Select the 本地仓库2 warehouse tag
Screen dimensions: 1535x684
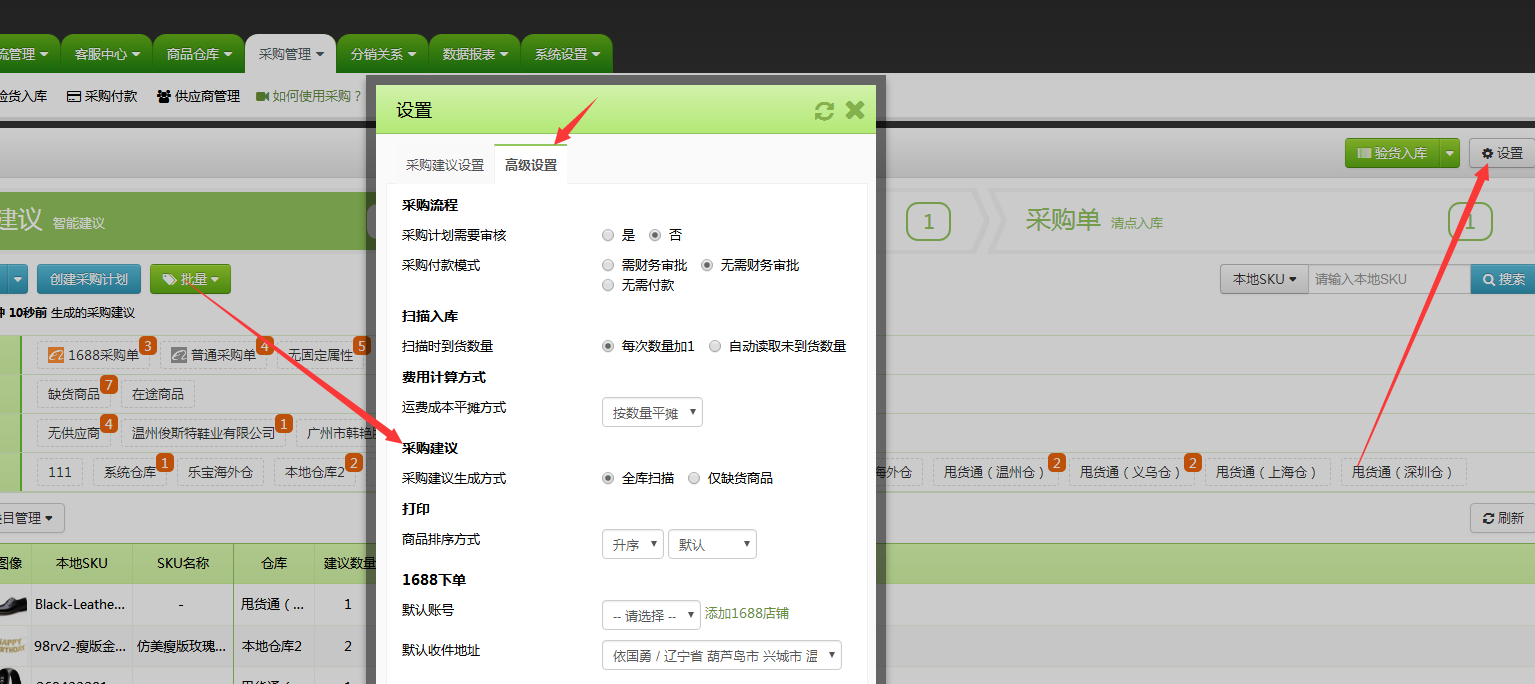click(315, 472)
